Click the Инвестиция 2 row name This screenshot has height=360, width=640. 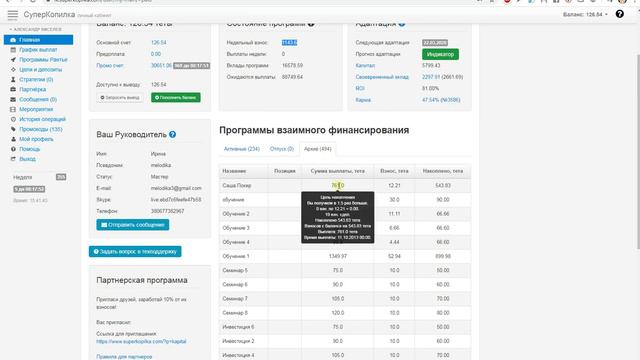[238, 341]
